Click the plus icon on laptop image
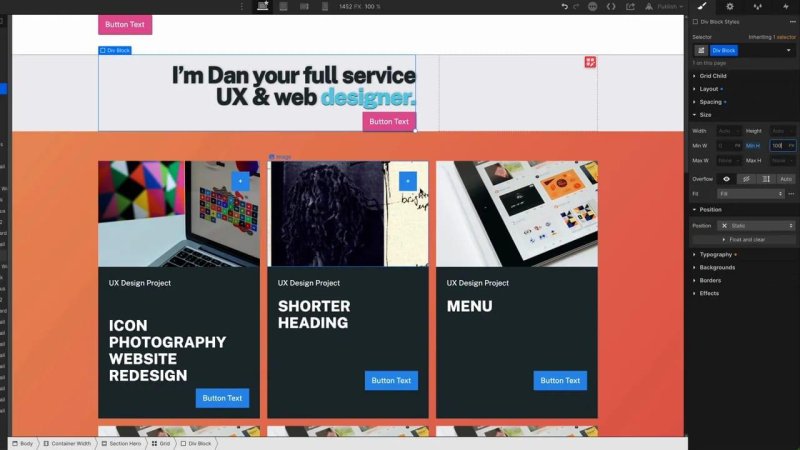The image size is (800, 450). tap(240, 181)
